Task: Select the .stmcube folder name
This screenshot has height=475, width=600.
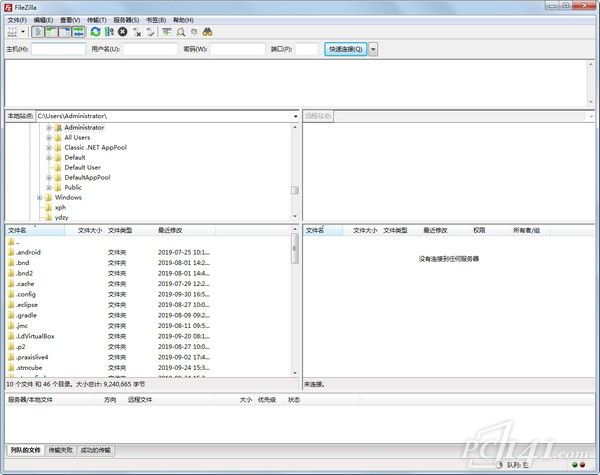Action: click(x=29, y=368)
